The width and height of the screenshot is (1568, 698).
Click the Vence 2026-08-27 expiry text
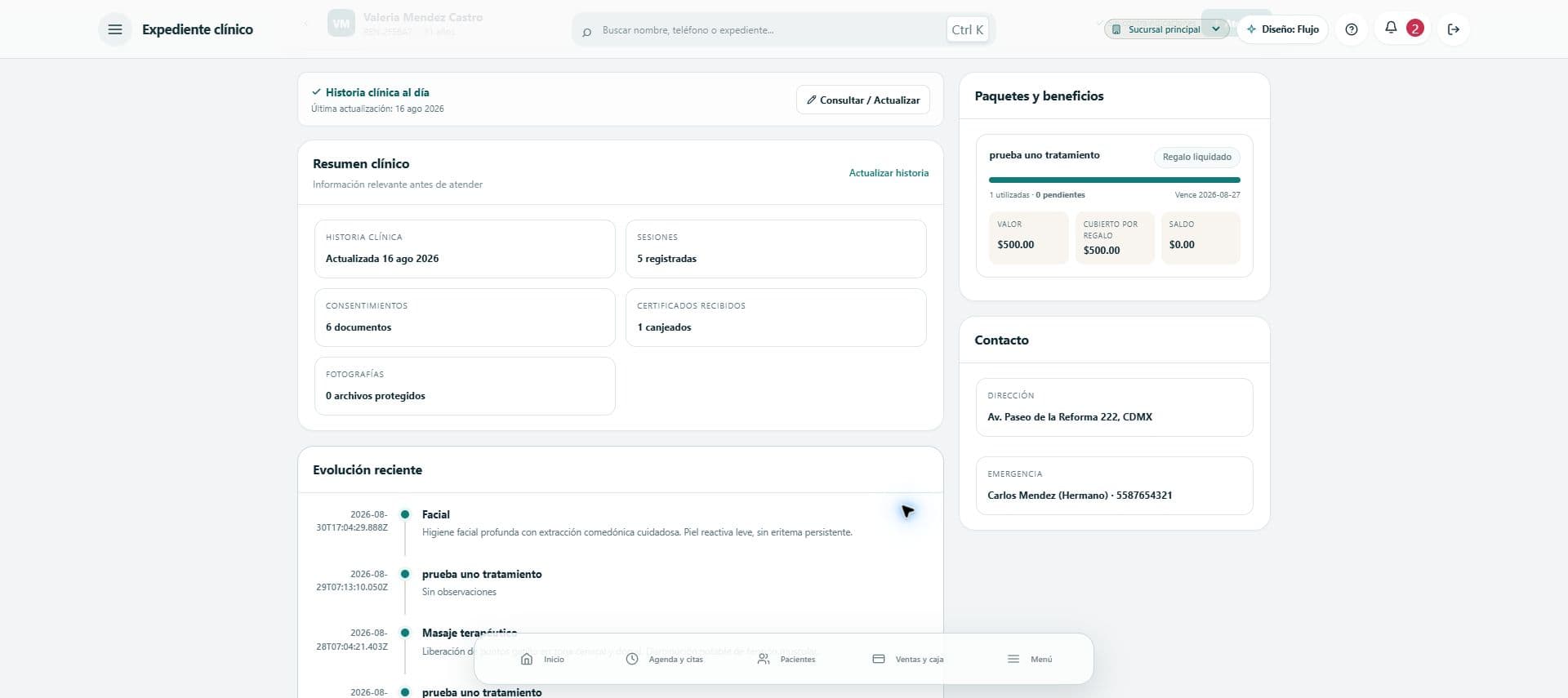tap(1207, 195)
